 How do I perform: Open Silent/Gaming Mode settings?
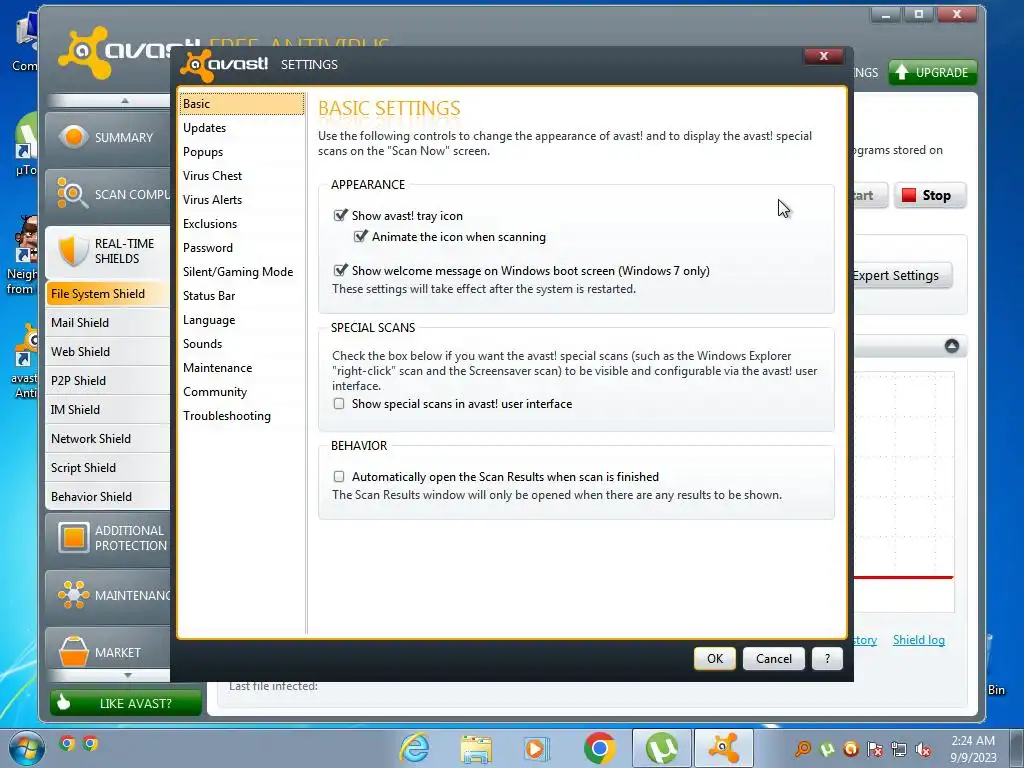(x=242, y=272)
